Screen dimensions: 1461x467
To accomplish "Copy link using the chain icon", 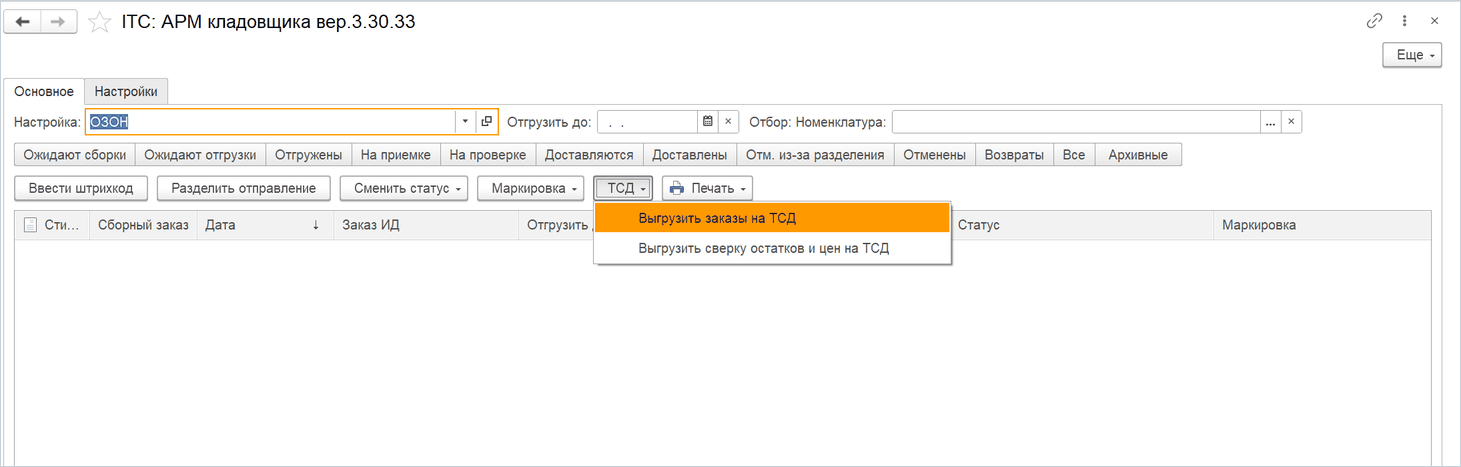I will point(1375,21).
